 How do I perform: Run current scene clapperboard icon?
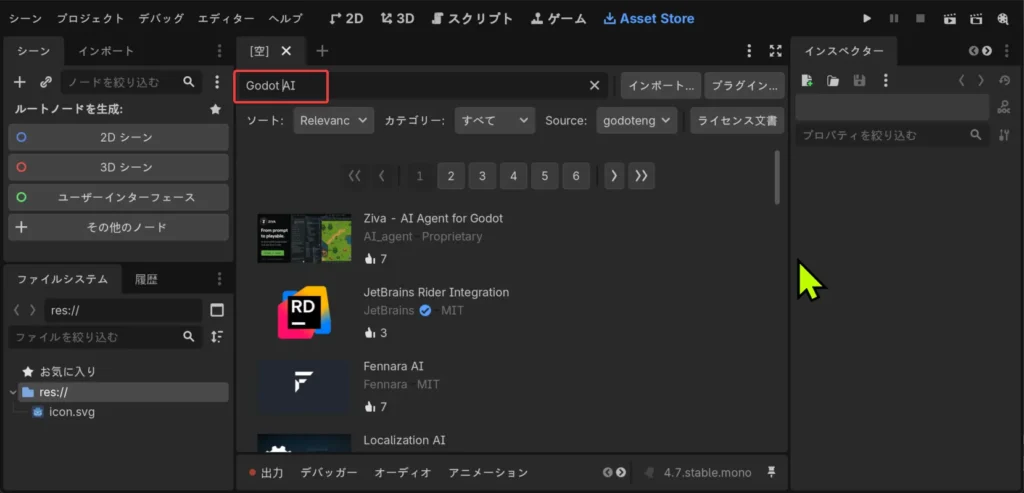950,19
